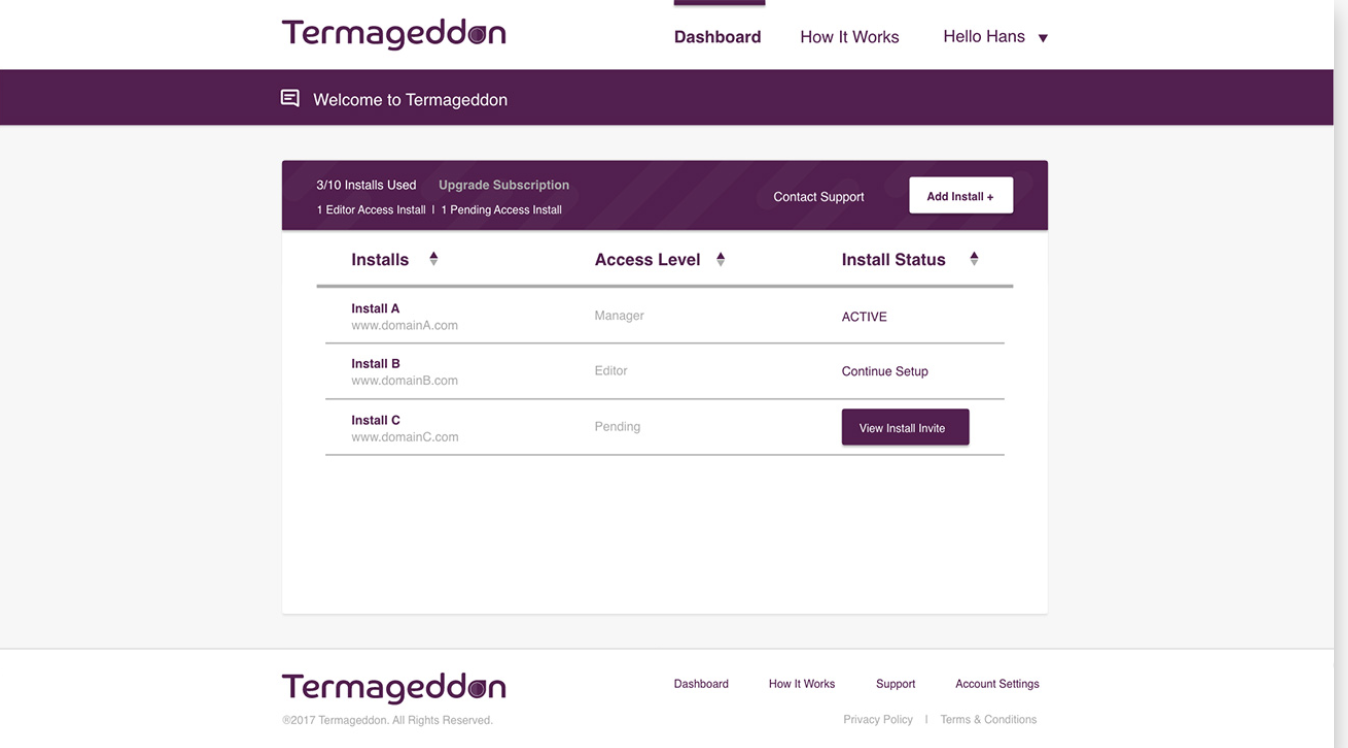Open Privacy Policy link
This screenshot has width=1348, height=748.
[878, 719]
